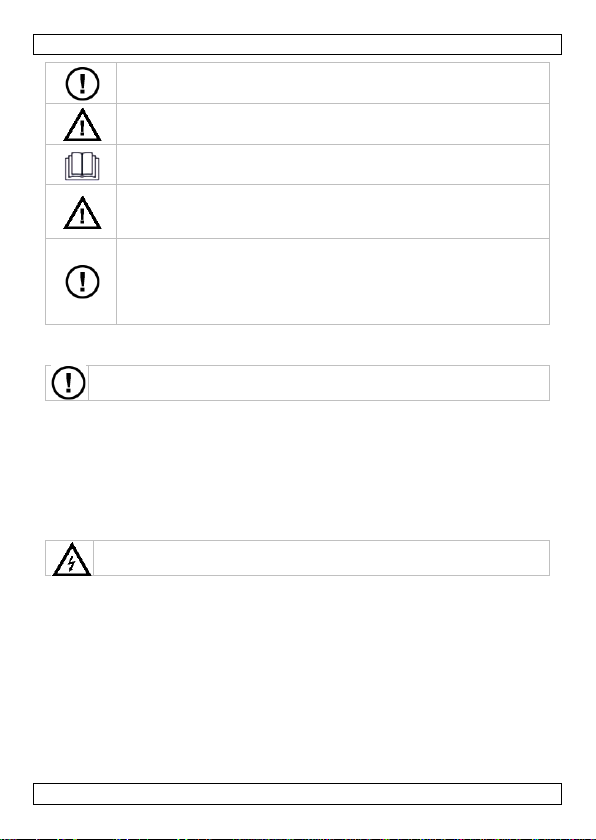
Task: Click the dashed line along the page bottom edge
Action: coord(298,838)
